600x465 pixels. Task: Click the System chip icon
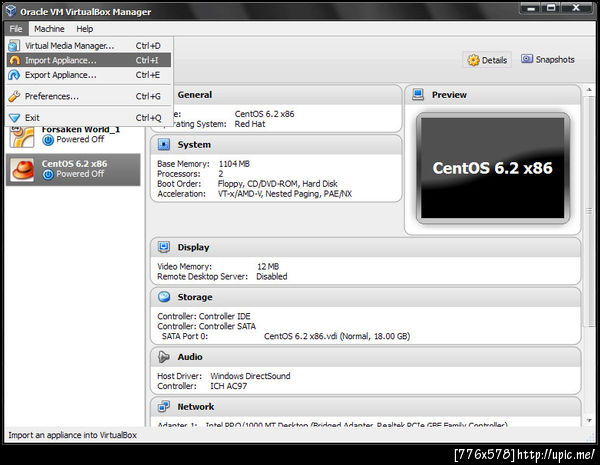click(x=164, y=144)
